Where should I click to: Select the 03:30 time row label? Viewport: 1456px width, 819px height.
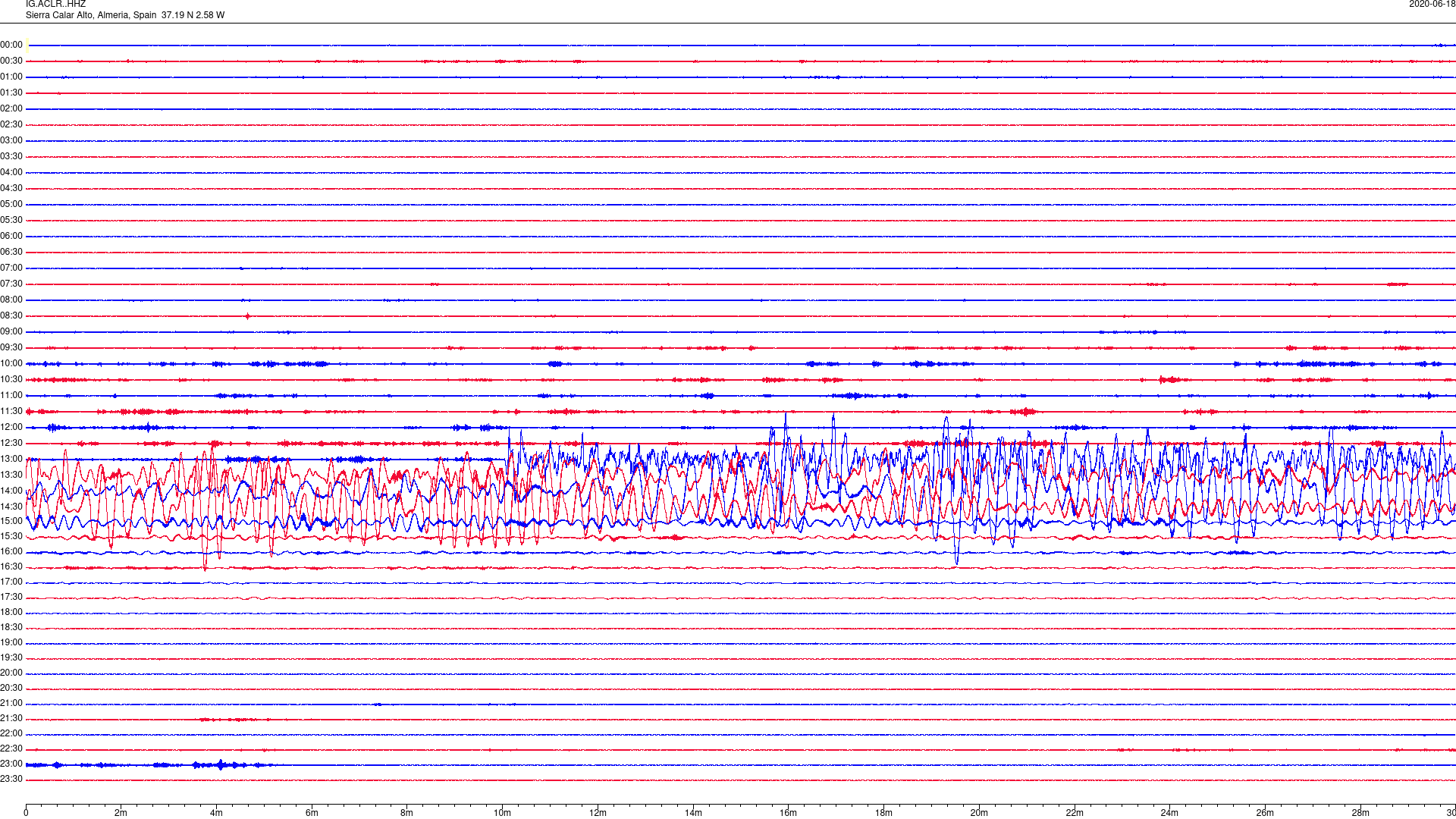(x=11, y=156)
